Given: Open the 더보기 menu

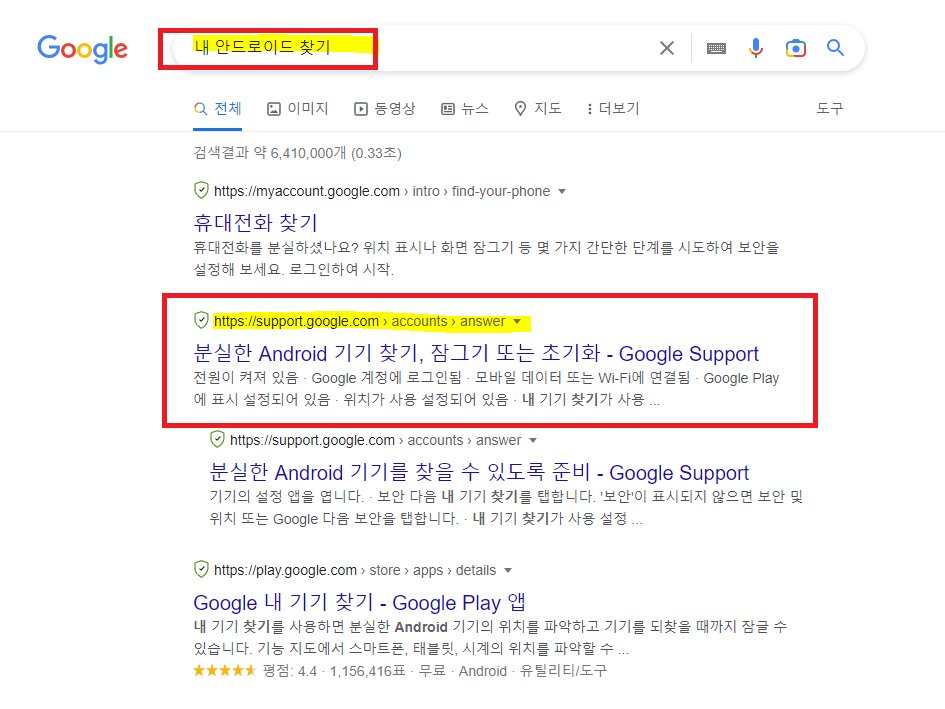Looking at the screenshot, I should tap(613, 109).
